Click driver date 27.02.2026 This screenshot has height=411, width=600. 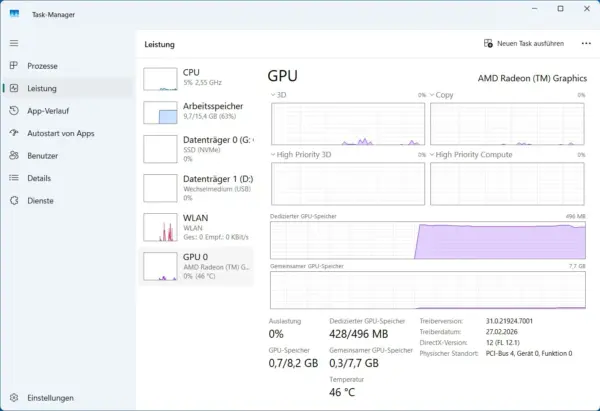click(x=501, y=332)
